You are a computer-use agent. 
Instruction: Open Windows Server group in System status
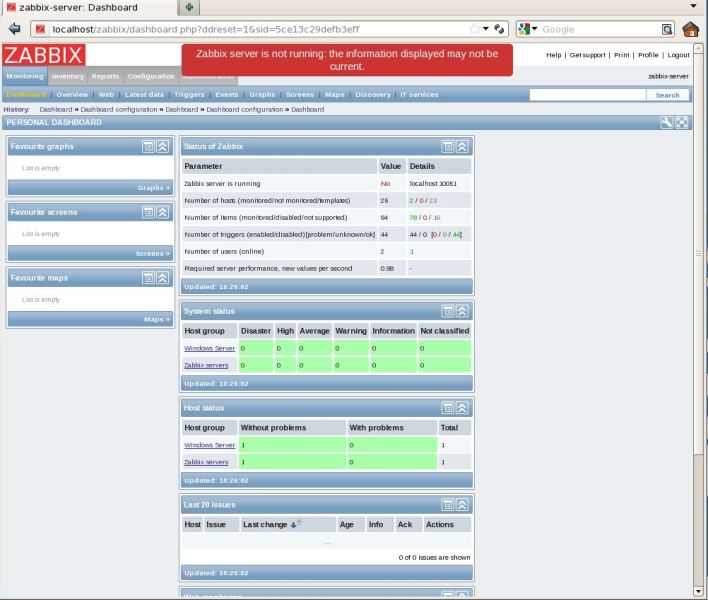coord(210,348)
